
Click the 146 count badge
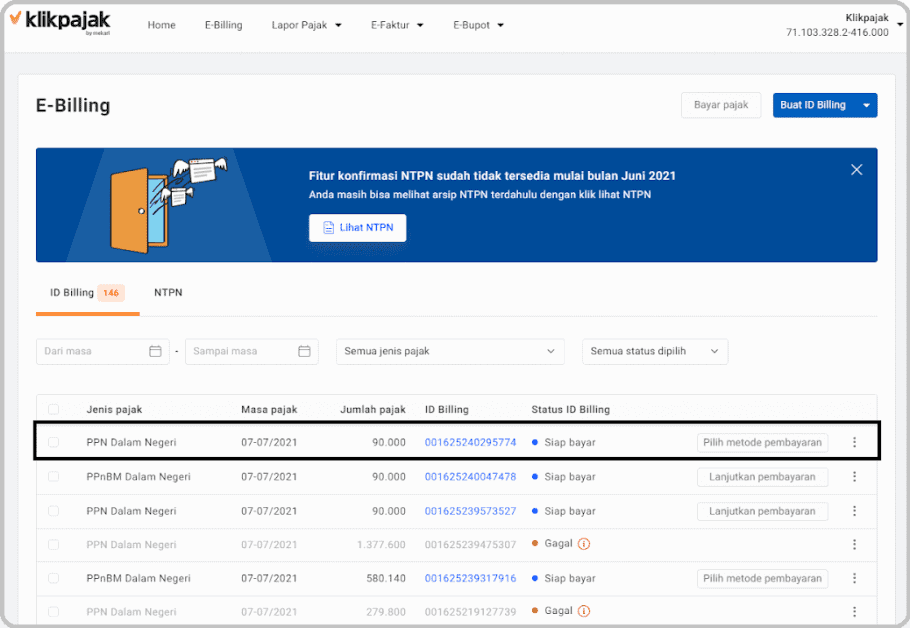tap(111, 293)
